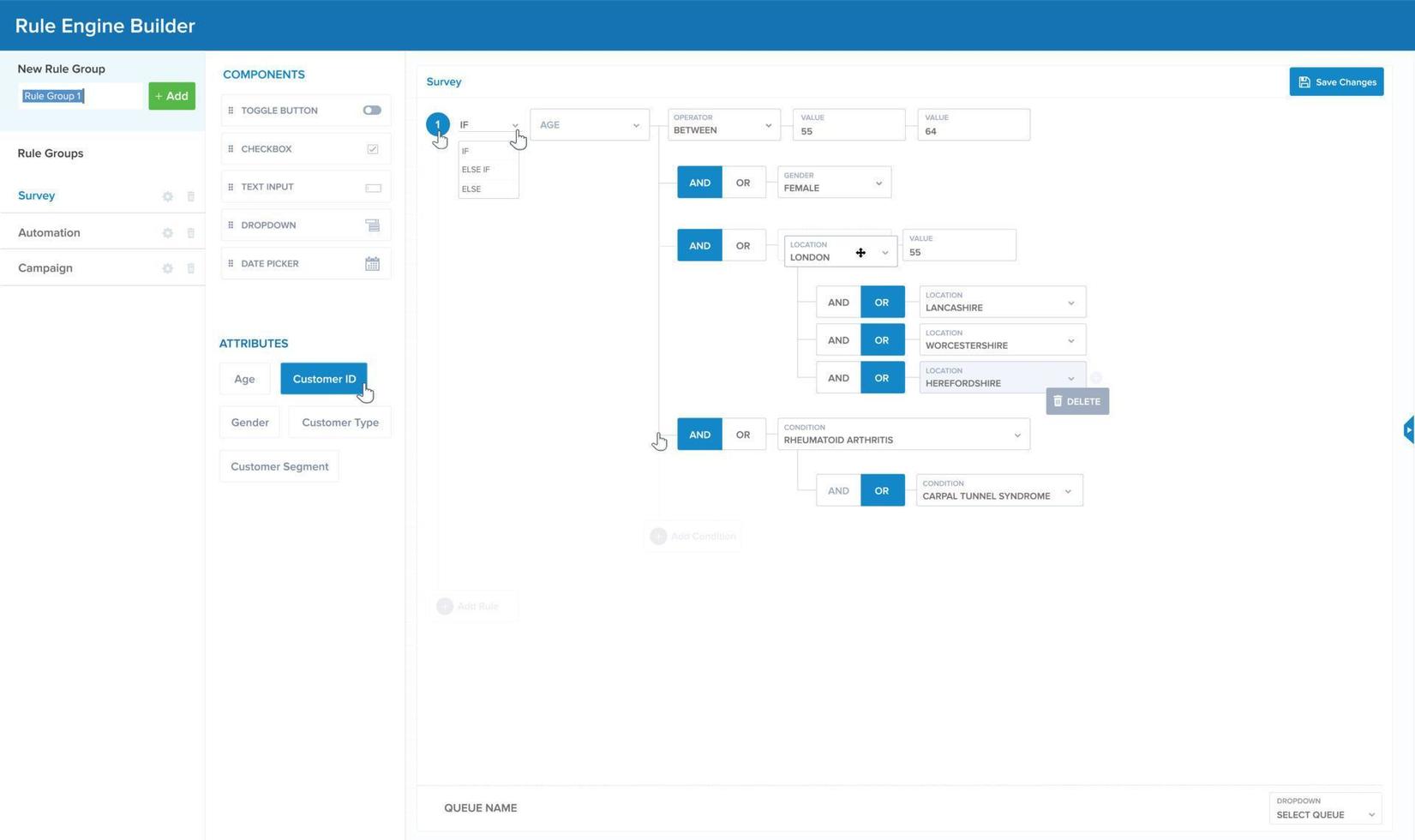Click the green Add button
The height and width of the screenshot is (840, 1415).
point(171,95)
